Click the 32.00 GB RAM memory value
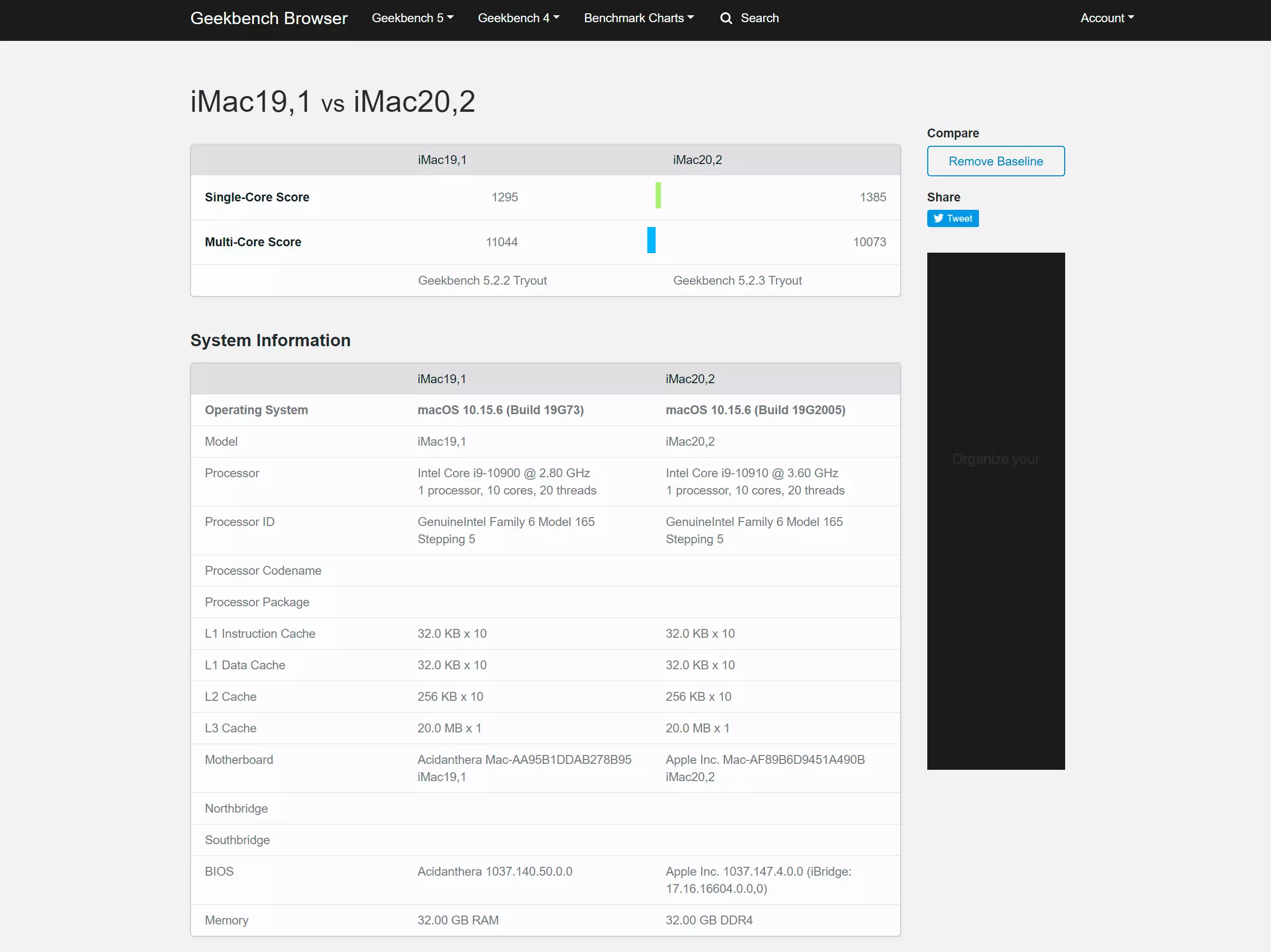The height and width of the screenshot is (952, 1271). [458, 920]
